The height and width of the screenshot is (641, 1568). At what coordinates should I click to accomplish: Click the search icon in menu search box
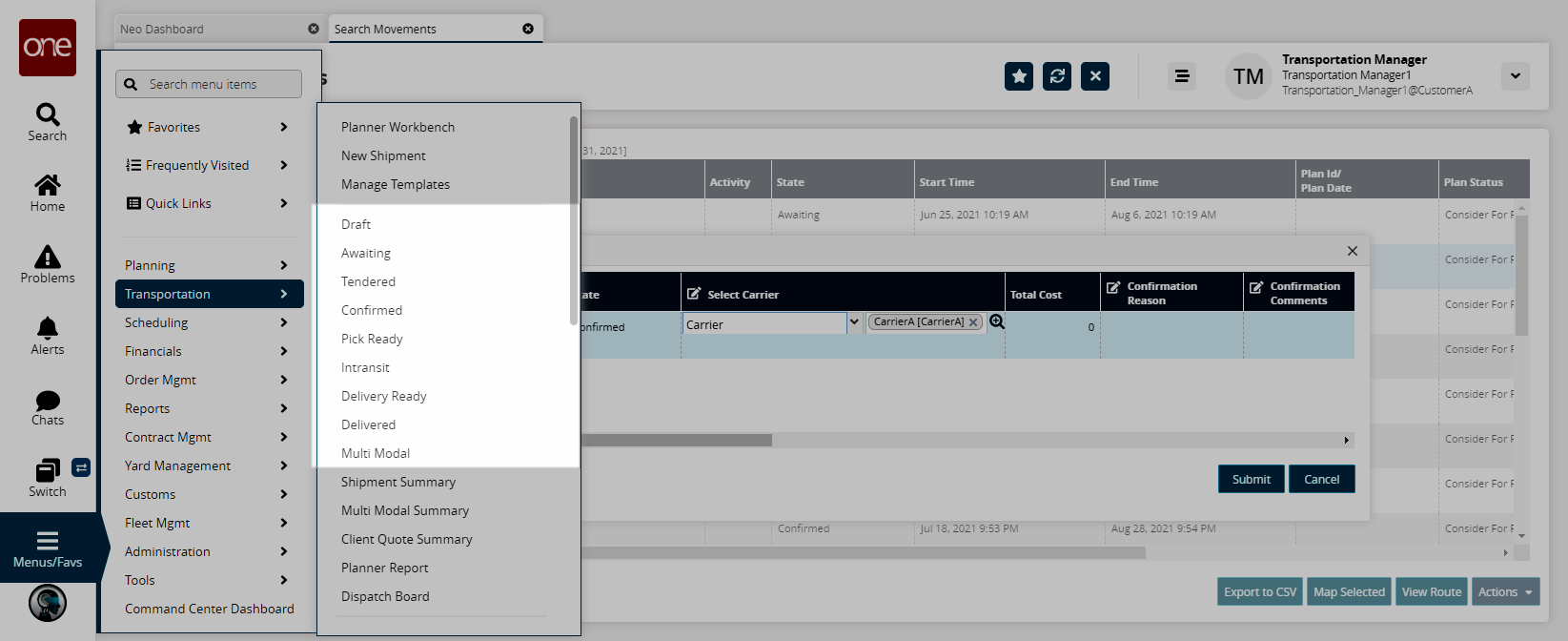pyautogui.click(x=131, y=84)
